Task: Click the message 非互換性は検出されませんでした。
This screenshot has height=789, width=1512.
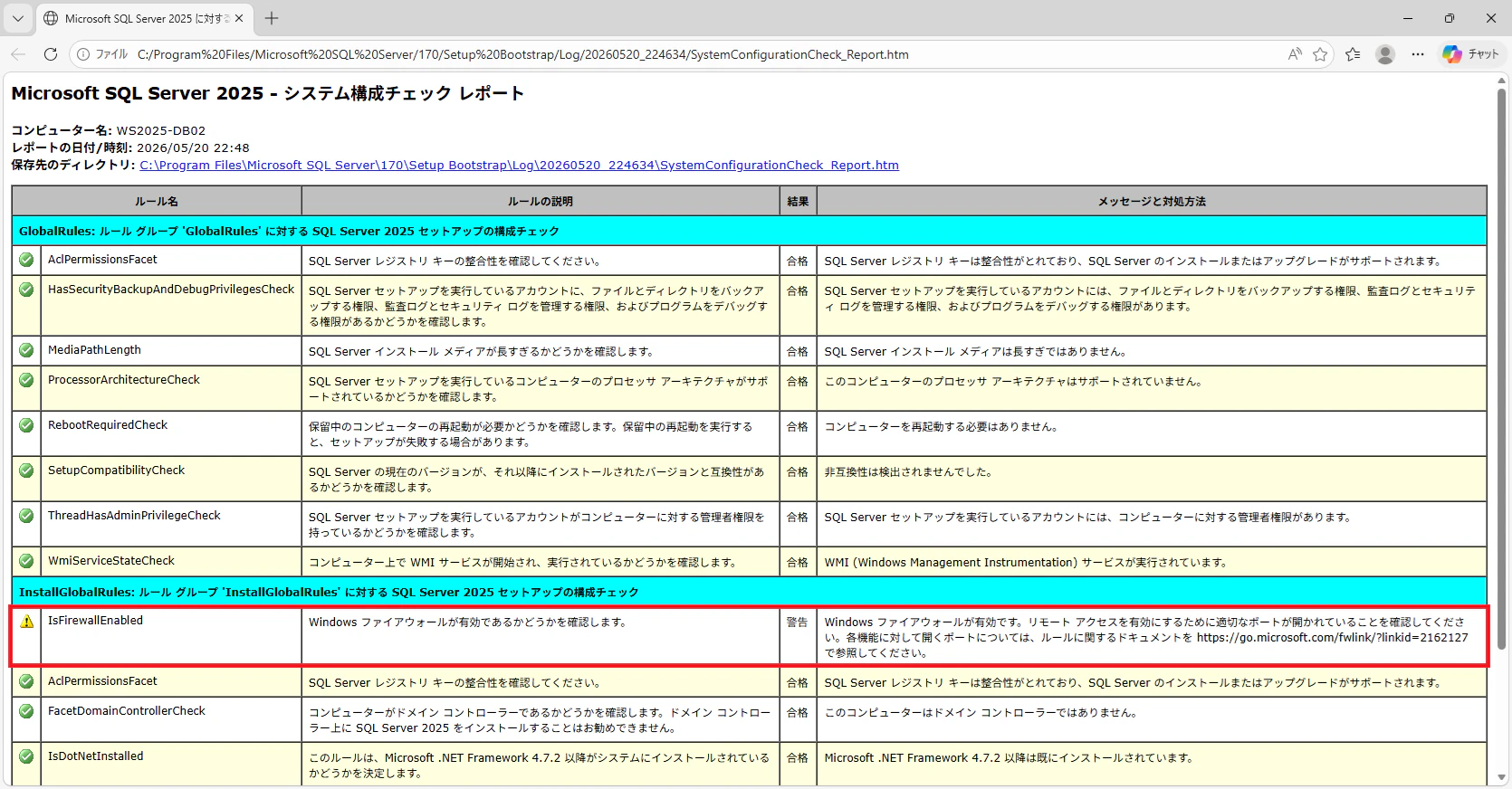Action: click(x=909, y=472)
